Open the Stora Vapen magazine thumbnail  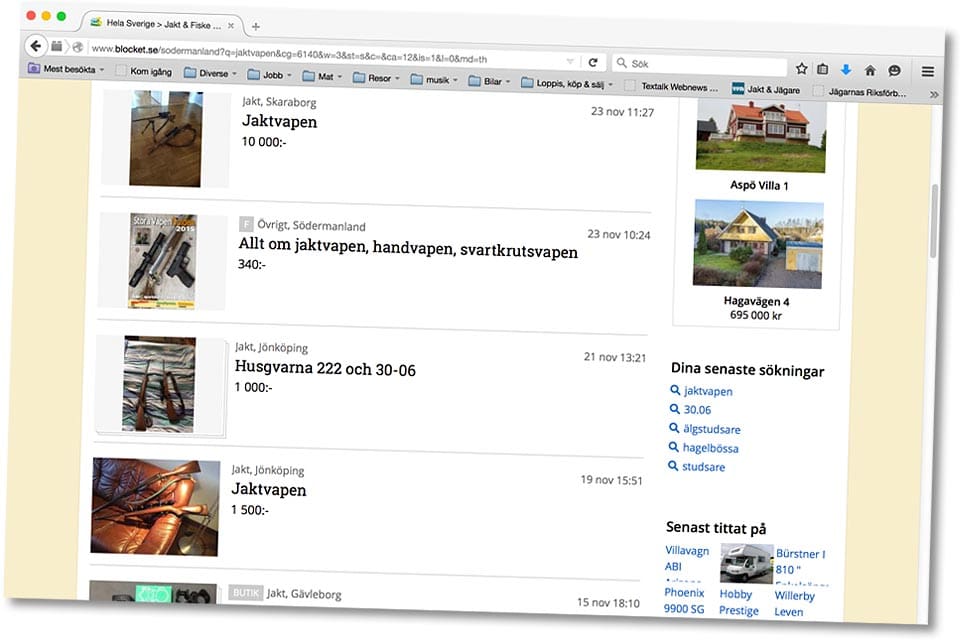point(162,261)
